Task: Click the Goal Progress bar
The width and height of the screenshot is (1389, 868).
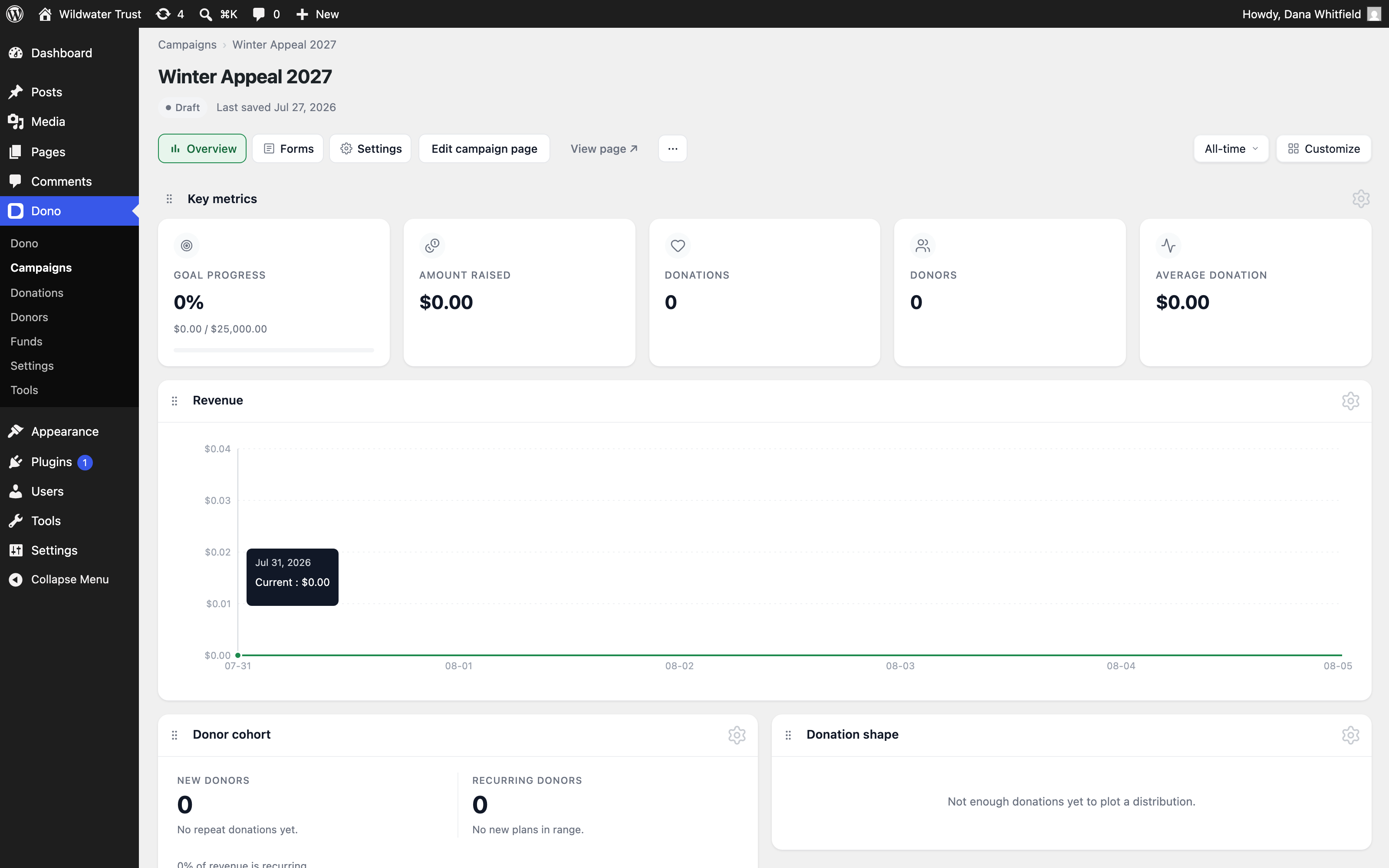Action: (274, 350)
